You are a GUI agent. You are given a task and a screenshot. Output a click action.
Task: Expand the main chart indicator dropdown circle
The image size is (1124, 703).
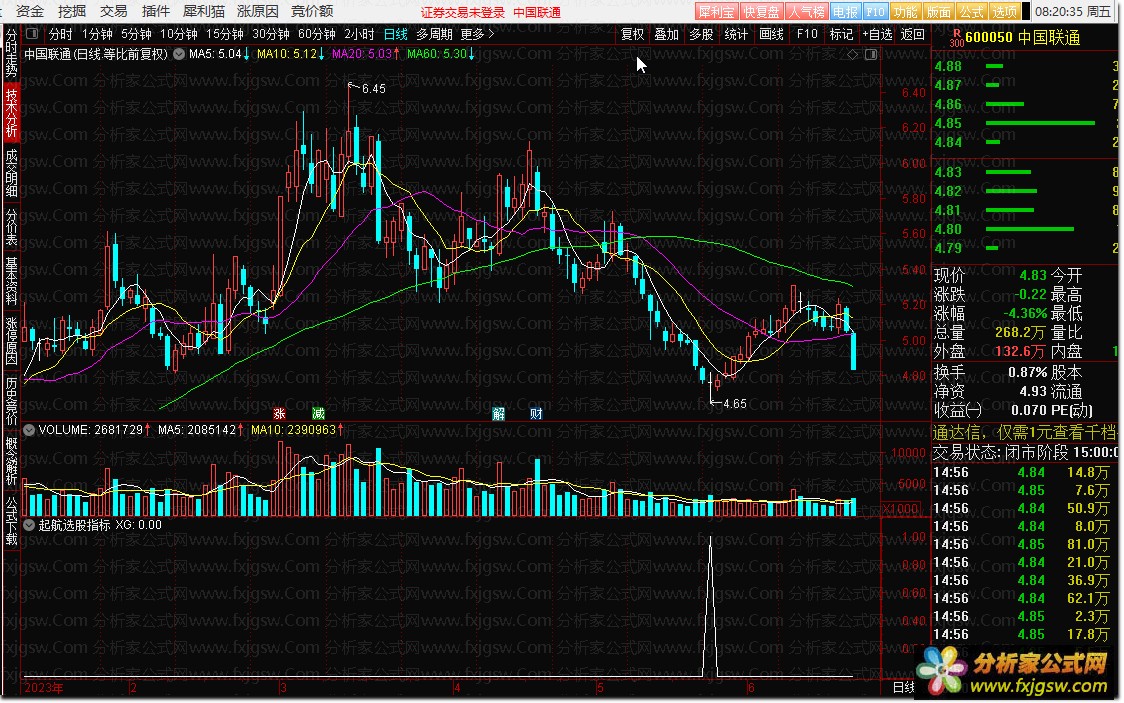(x=178, y=54)
